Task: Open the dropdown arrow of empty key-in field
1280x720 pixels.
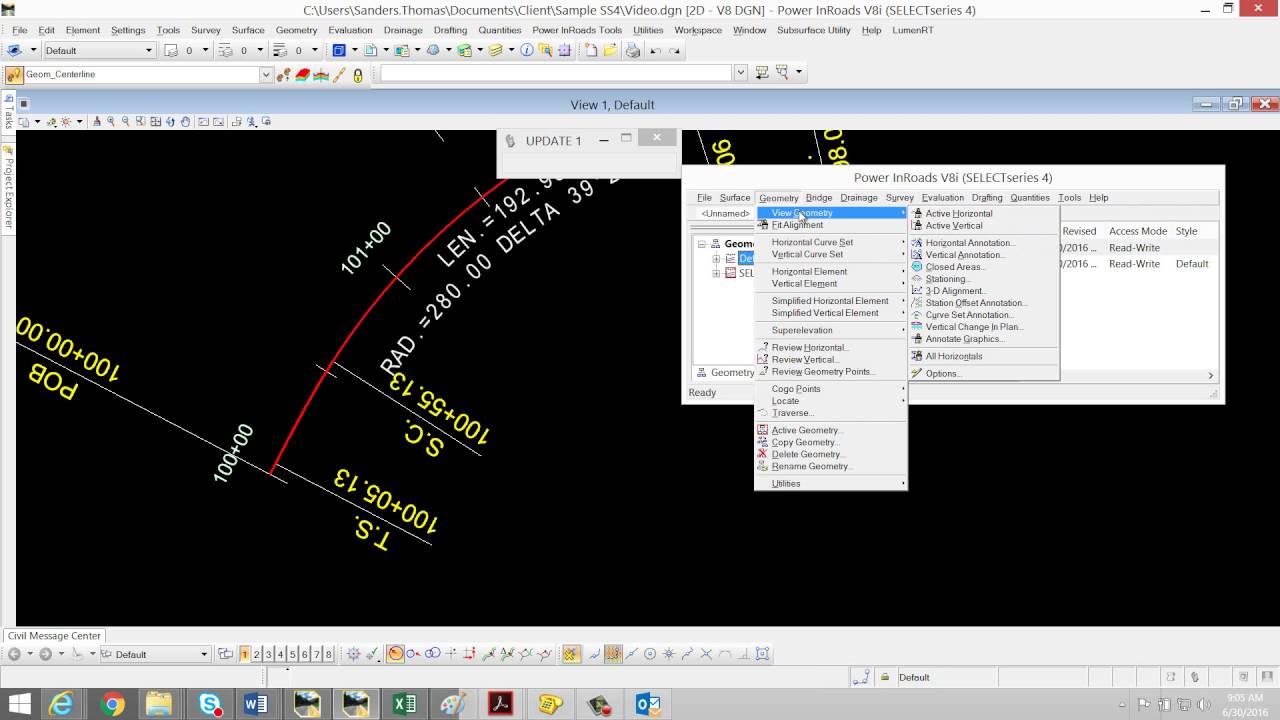Action: [741, 73]
